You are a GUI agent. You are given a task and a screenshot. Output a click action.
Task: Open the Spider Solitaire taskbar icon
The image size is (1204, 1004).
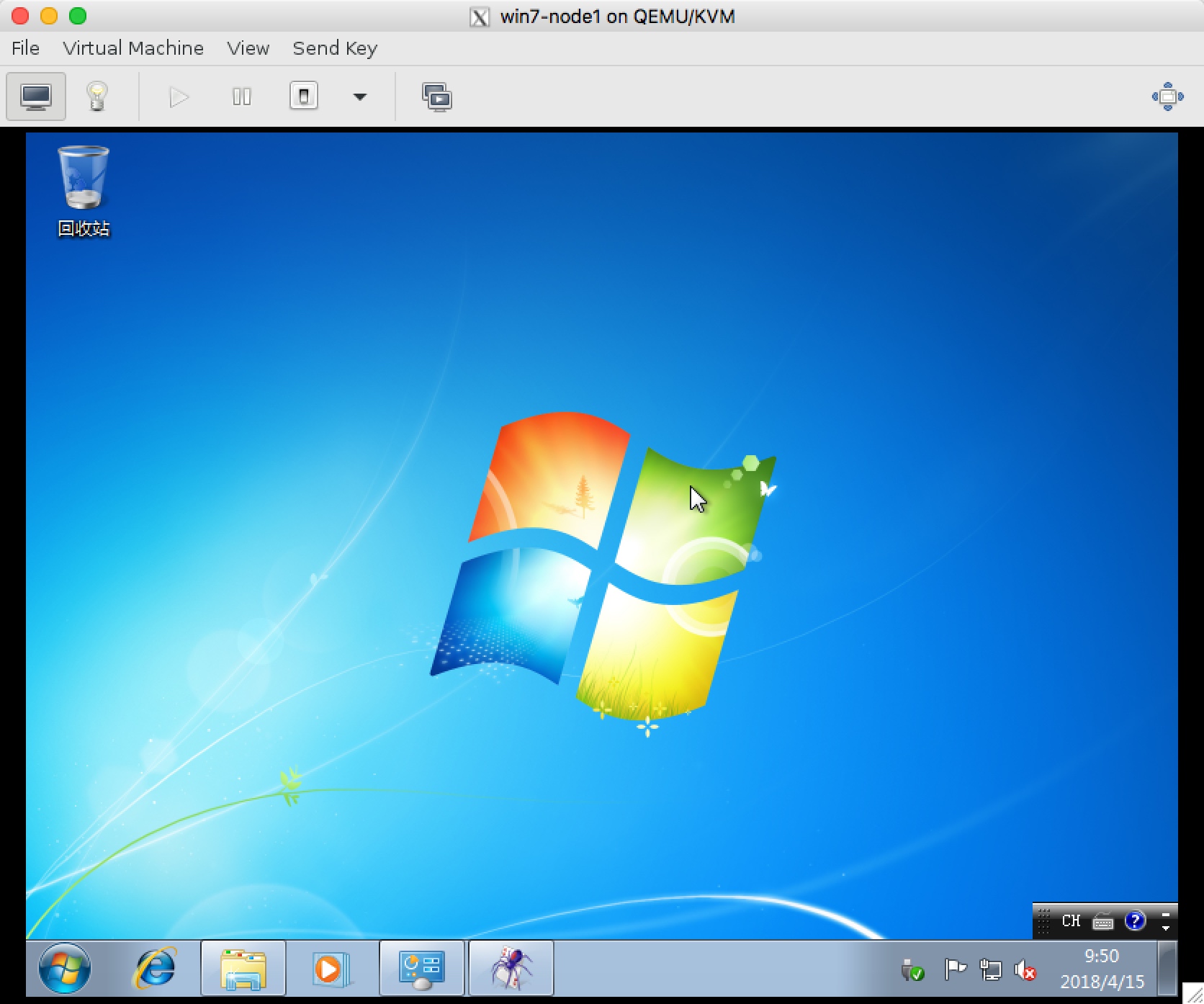click(511, 968)
